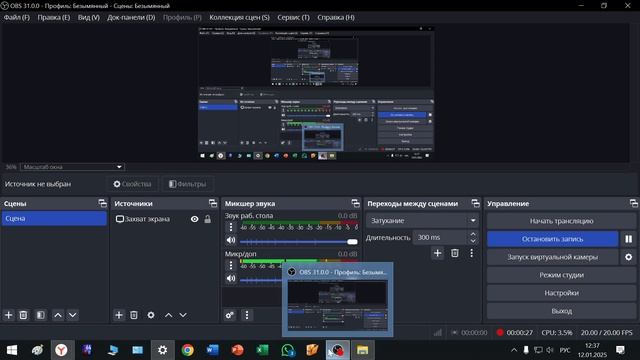
Task: Open Yandex Browser from taskbar
Action: [x=61, y=350]
